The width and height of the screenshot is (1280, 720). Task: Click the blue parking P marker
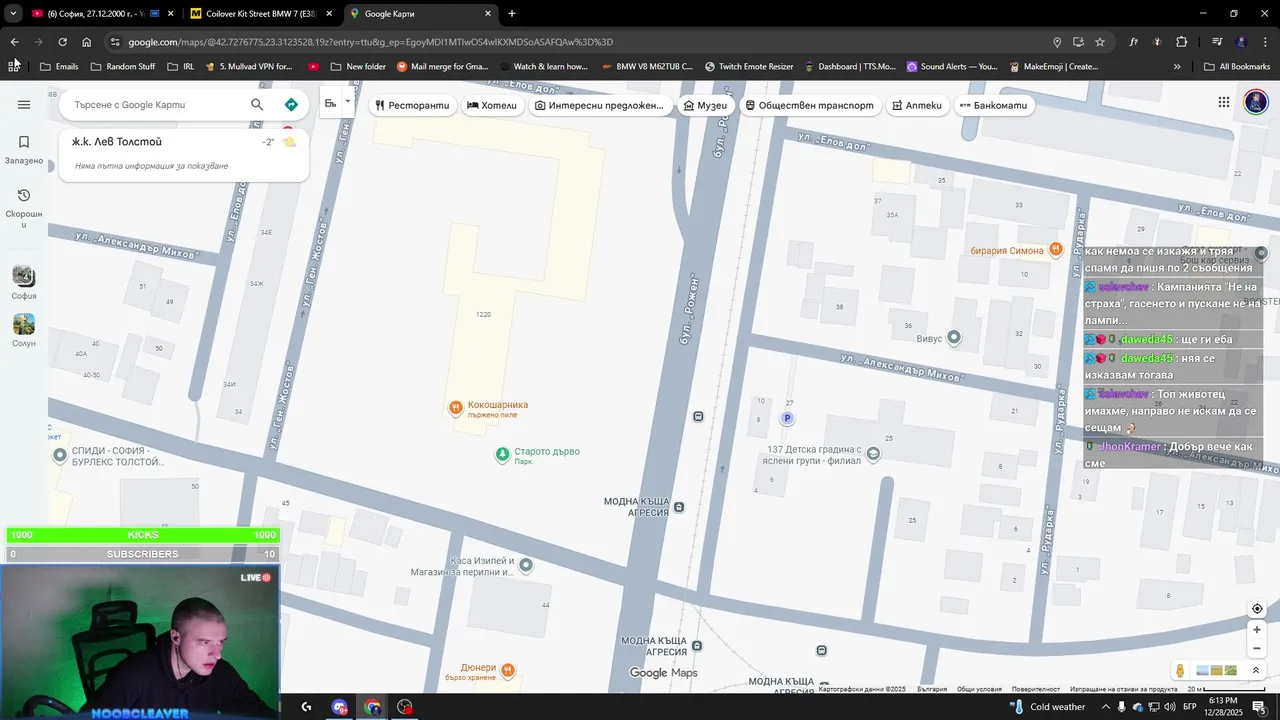click(x=787, y=419)
